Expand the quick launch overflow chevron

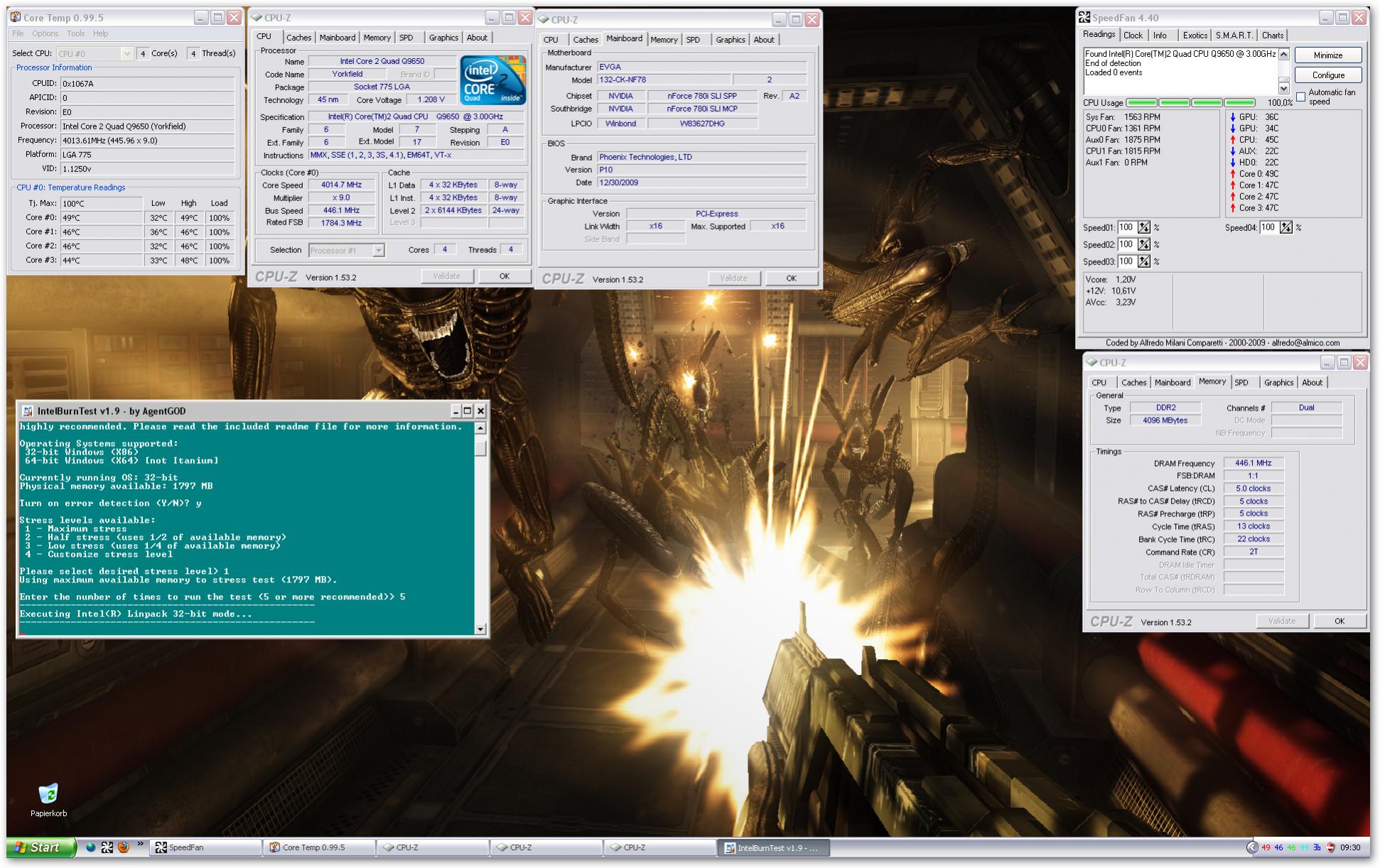click(x=140, y=845)
